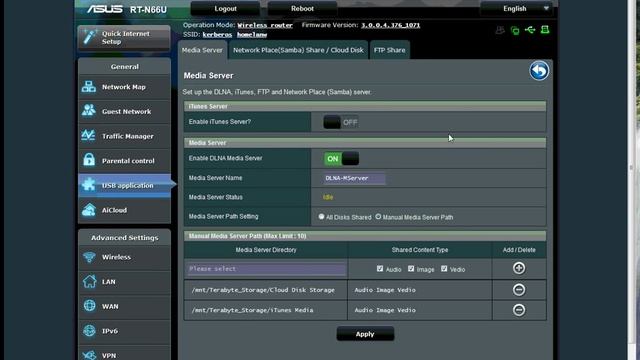
Task: Add media server path with plus icon
Action: pos(519,268)
